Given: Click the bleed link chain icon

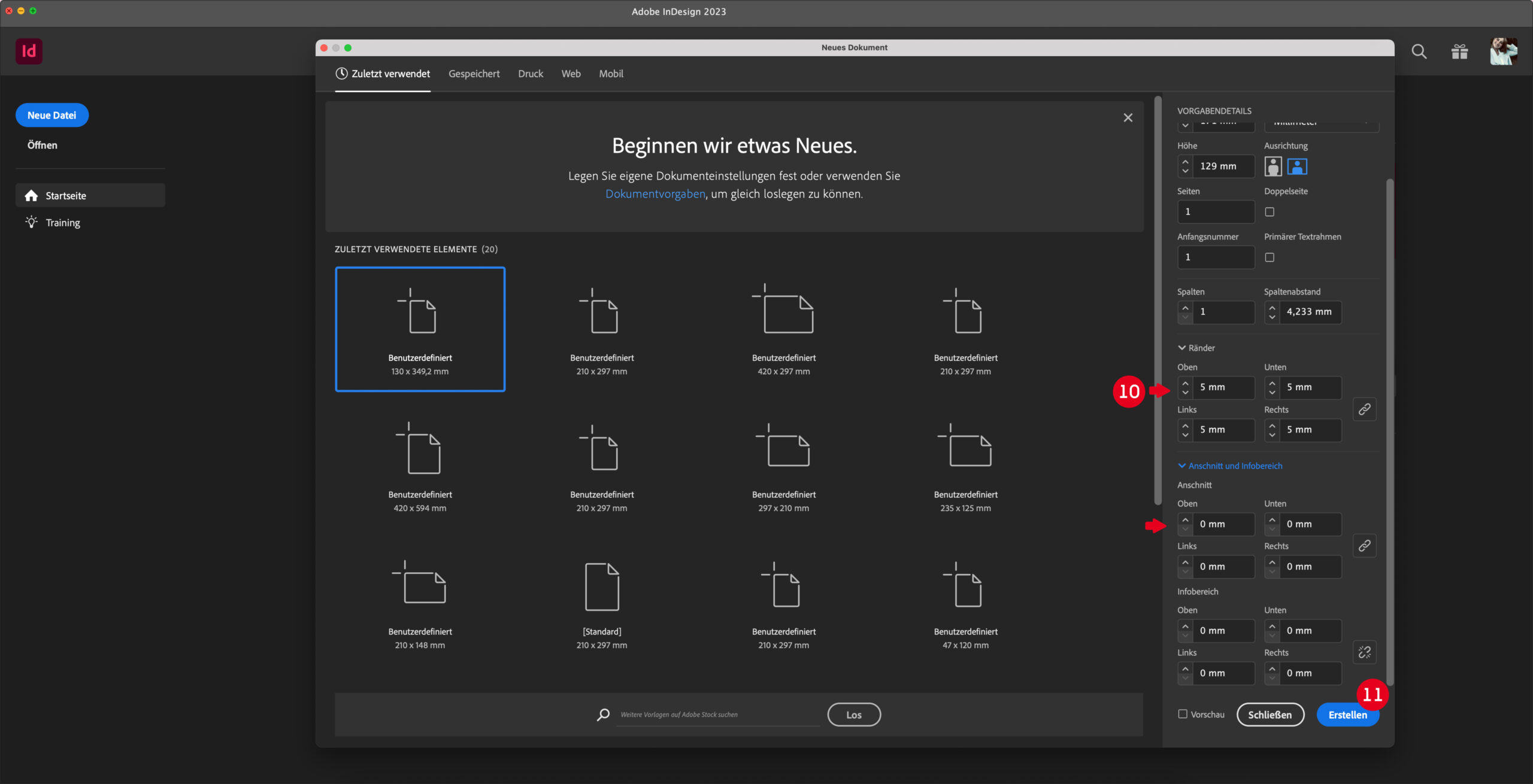Looking at the screenshot, I should coord(1364,546).
